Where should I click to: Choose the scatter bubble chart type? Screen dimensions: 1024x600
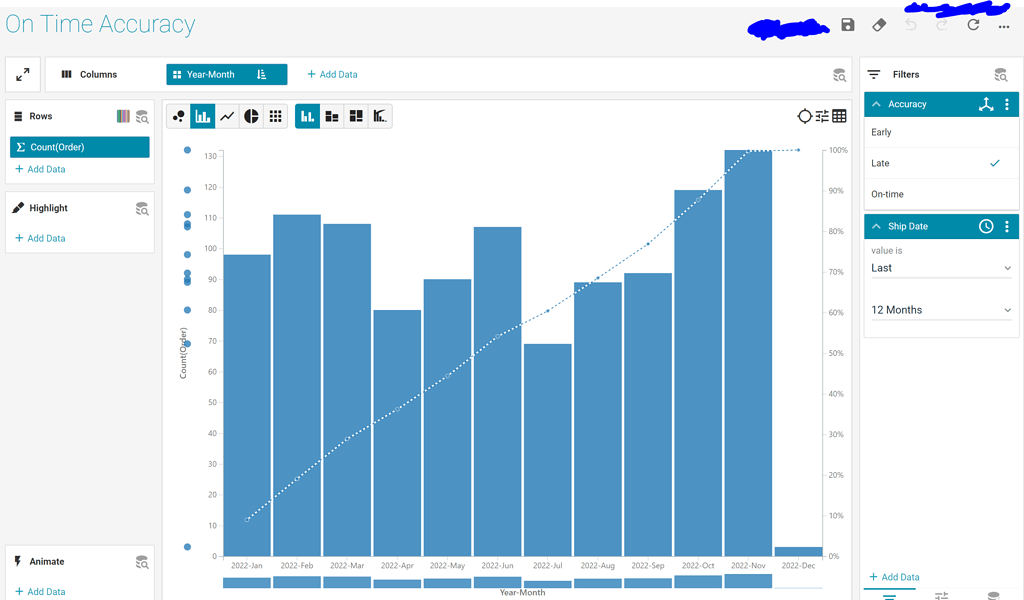pyautogui.click(x=178, y=116)
